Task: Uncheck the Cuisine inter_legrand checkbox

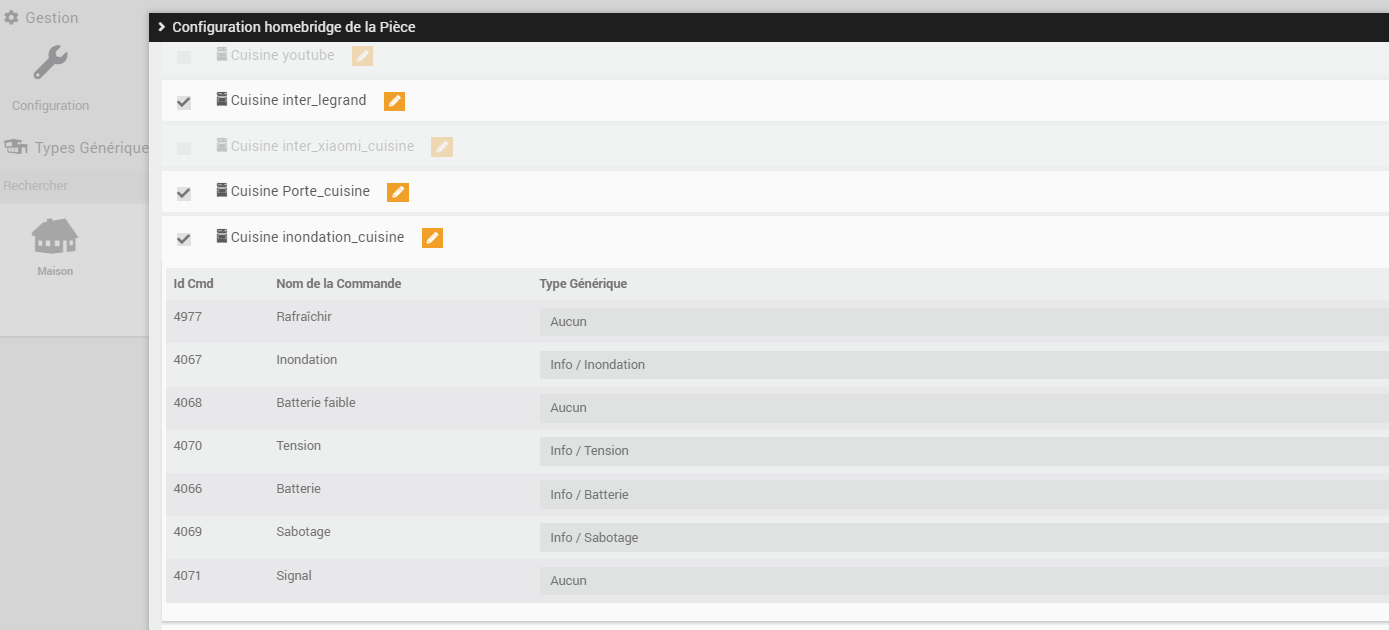Action: pyautogui.click(x=184, y=102)
